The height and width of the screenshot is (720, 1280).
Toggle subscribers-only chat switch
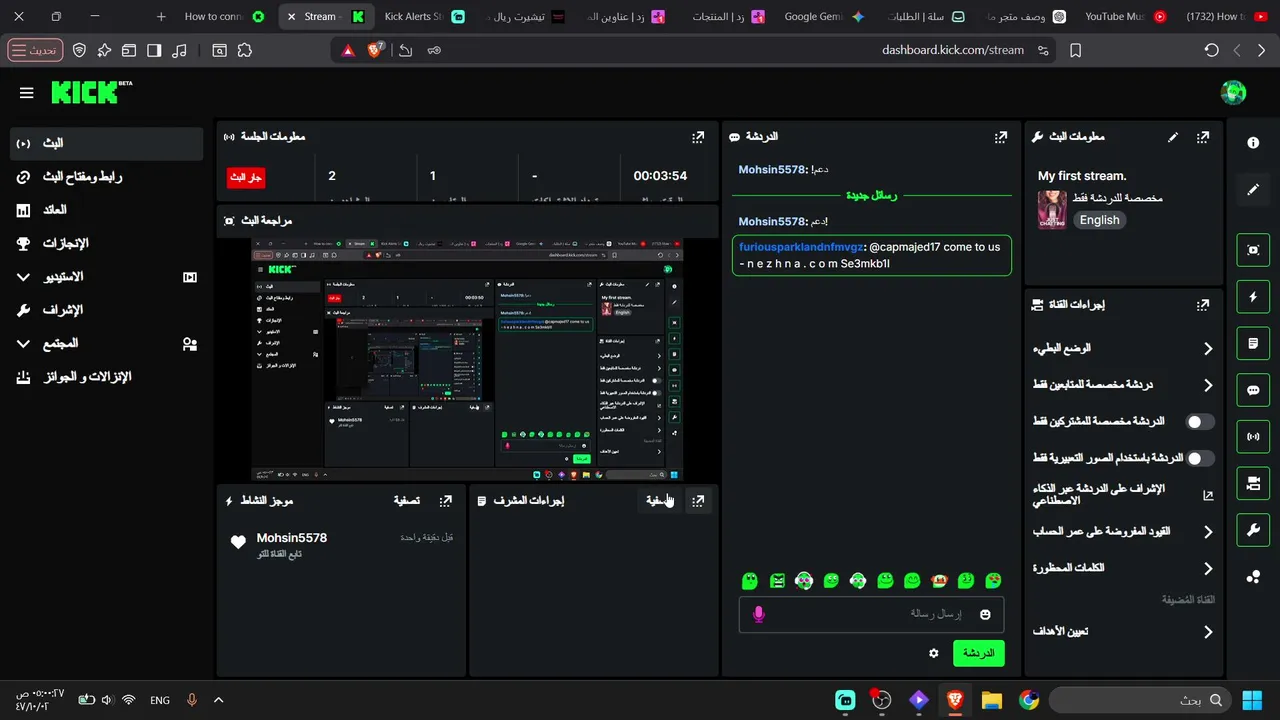pos(1200,422)
